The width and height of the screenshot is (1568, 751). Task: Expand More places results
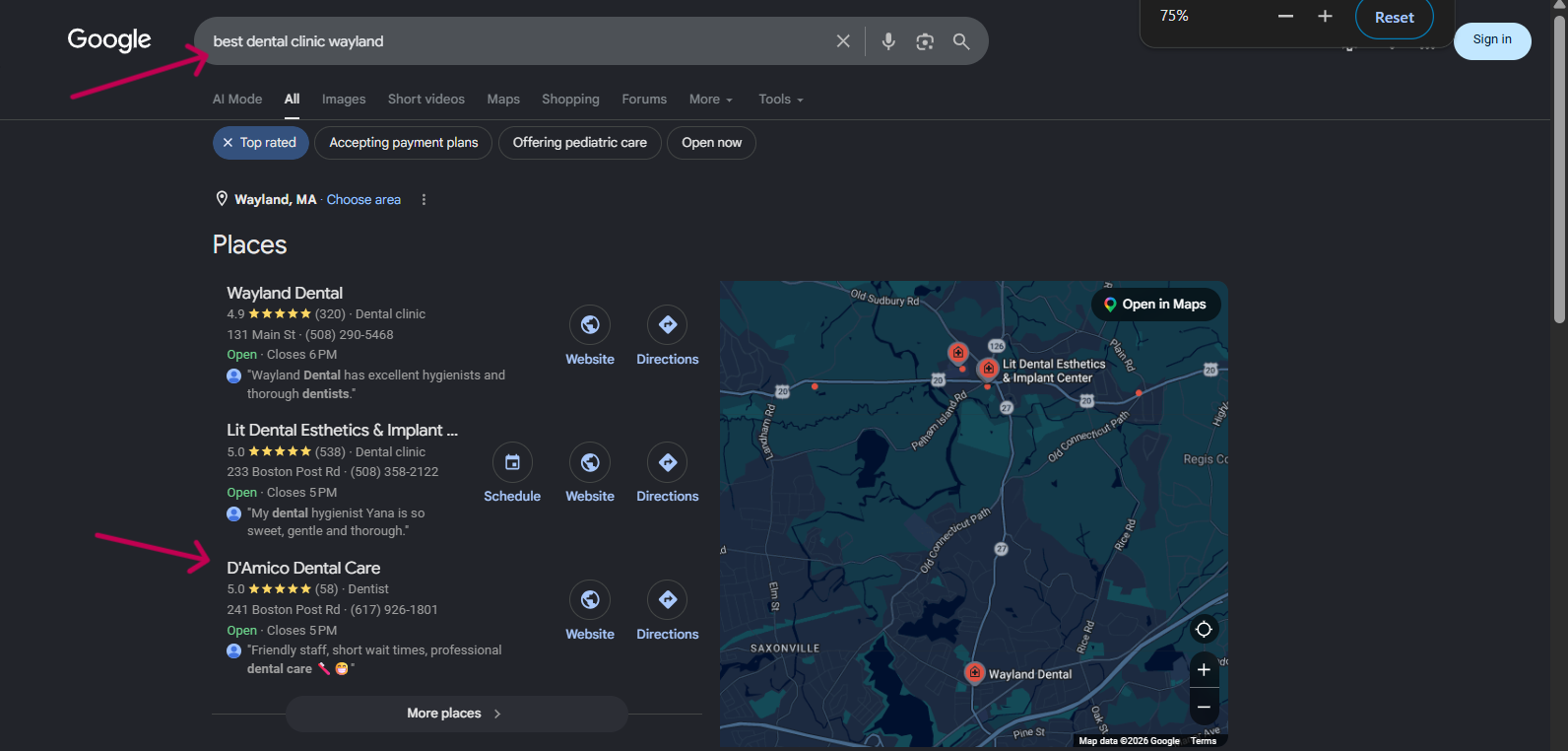pos(456,714)
